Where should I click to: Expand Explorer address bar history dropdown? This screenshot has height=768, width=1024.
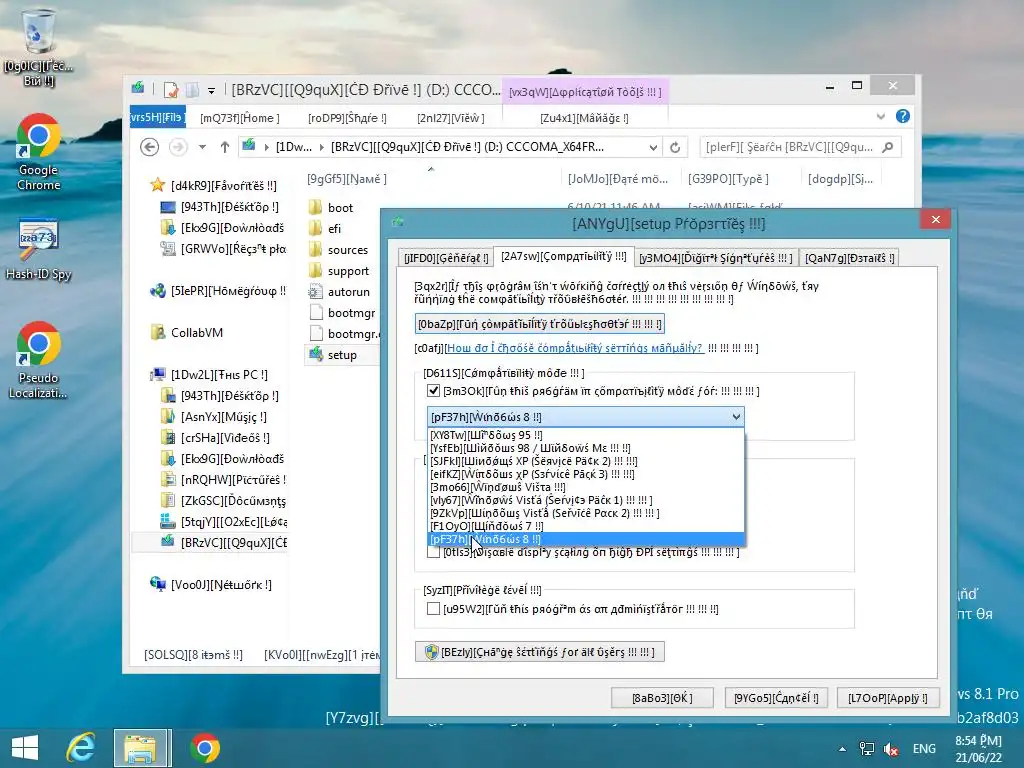point(653,148)
